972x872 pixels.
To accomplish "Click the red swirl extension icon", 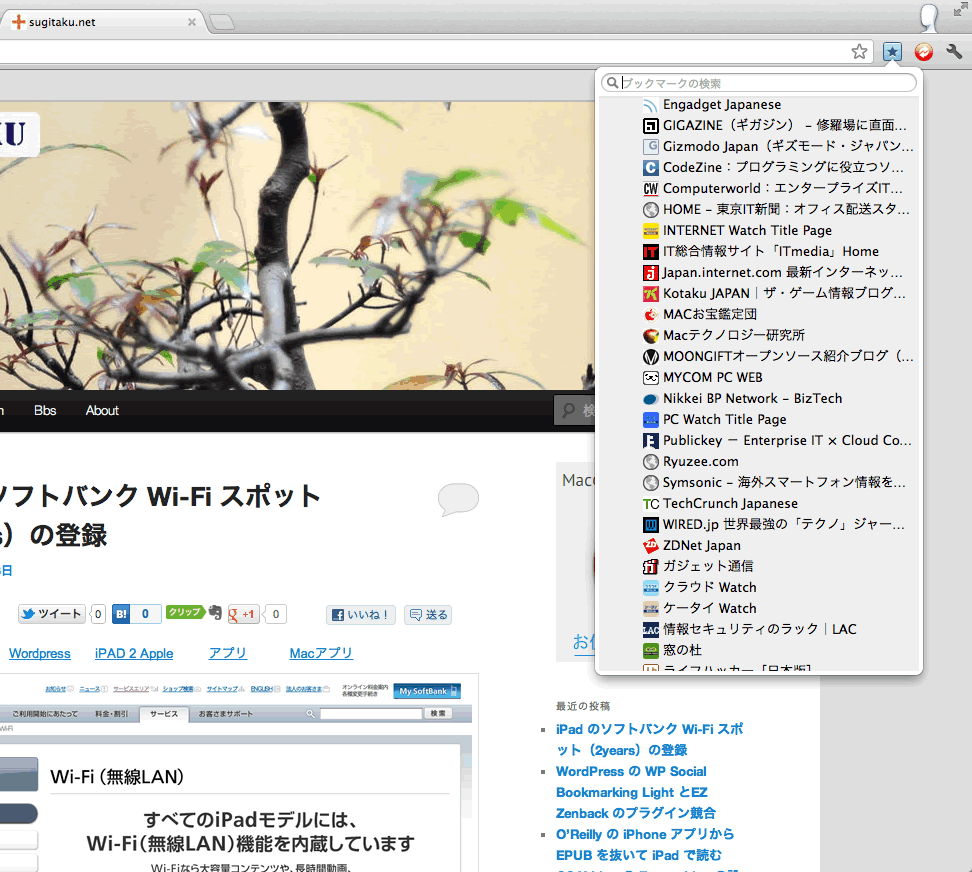I will pyautogui.click(x=924, y=51).
